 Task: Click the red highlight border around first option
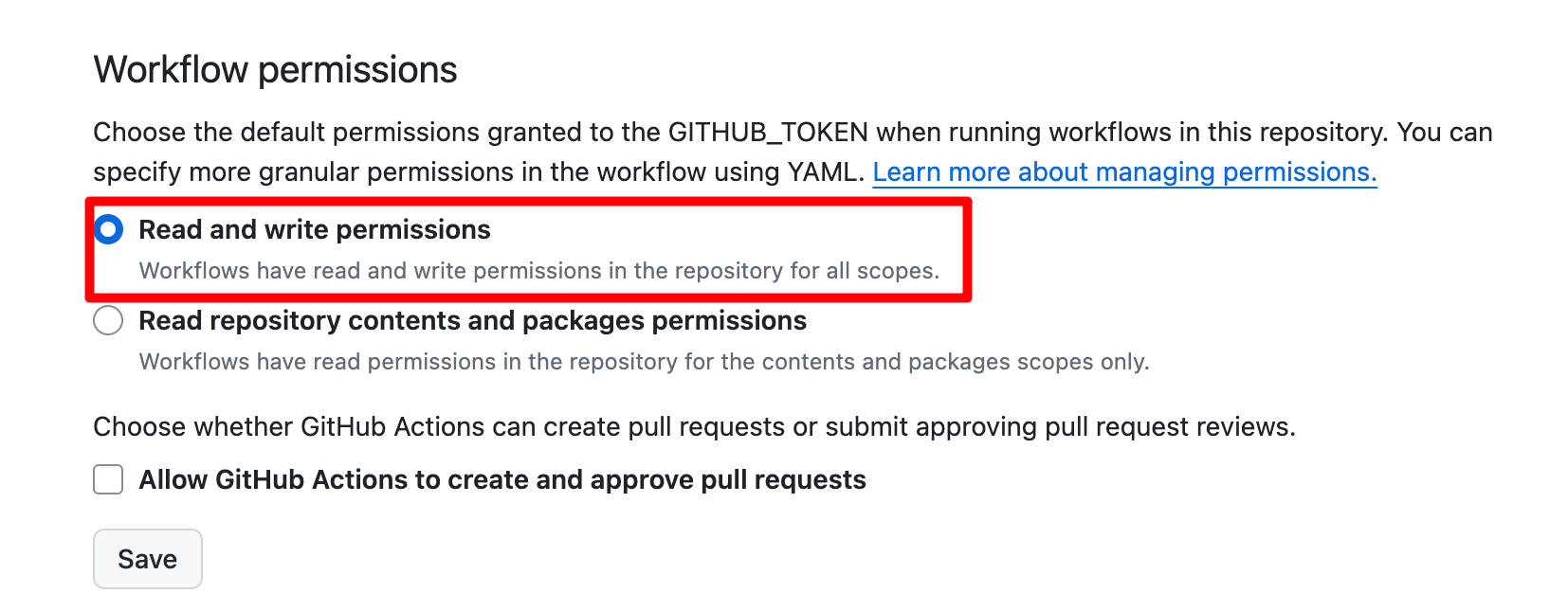[x=529, y=201]
